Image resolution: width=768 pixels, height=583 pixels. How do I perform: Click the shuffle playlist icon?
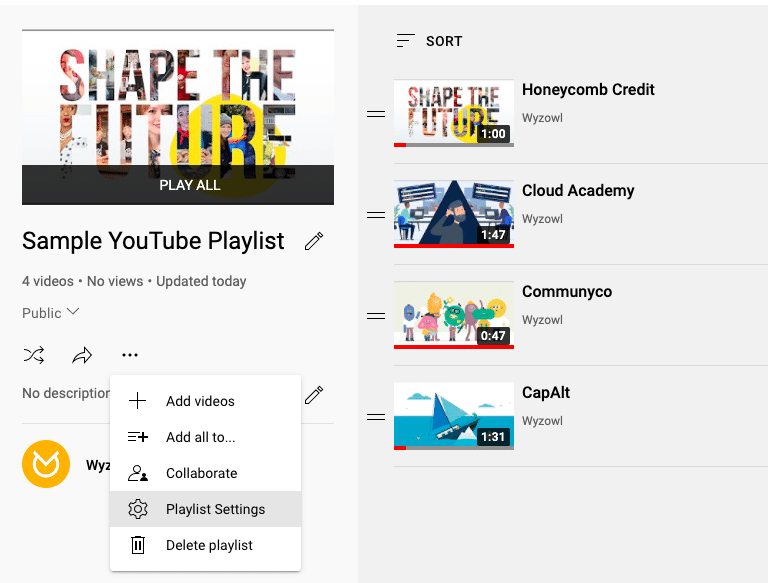click(34, 355)
